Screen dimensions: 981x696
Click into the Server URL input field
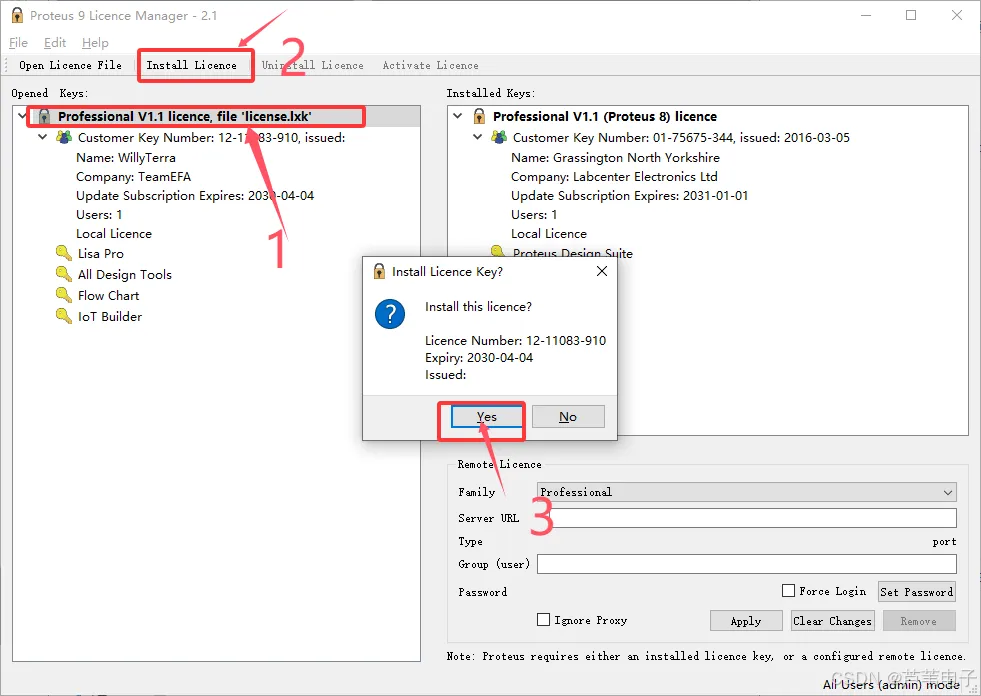746,518
